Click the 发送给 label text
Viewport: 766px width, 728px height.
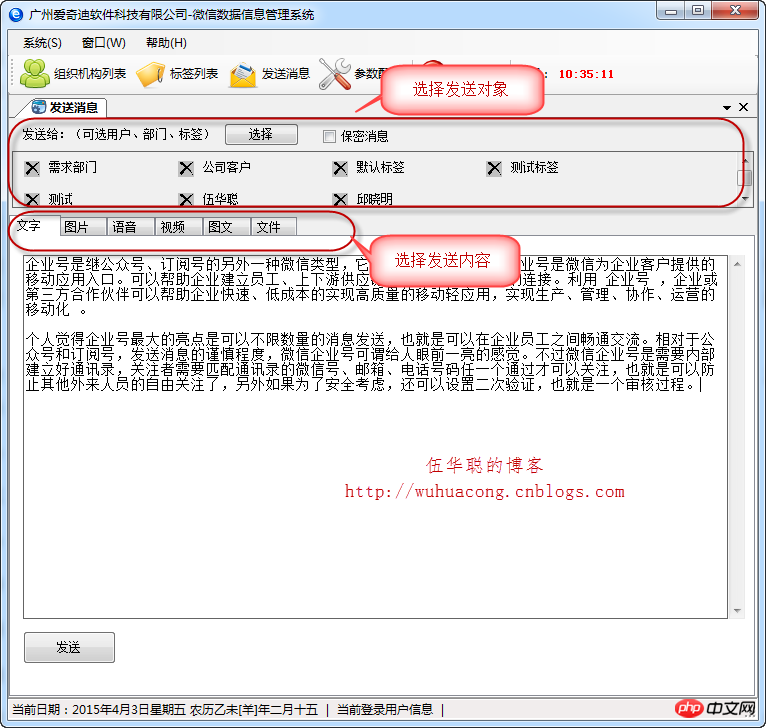pos(116,134)
